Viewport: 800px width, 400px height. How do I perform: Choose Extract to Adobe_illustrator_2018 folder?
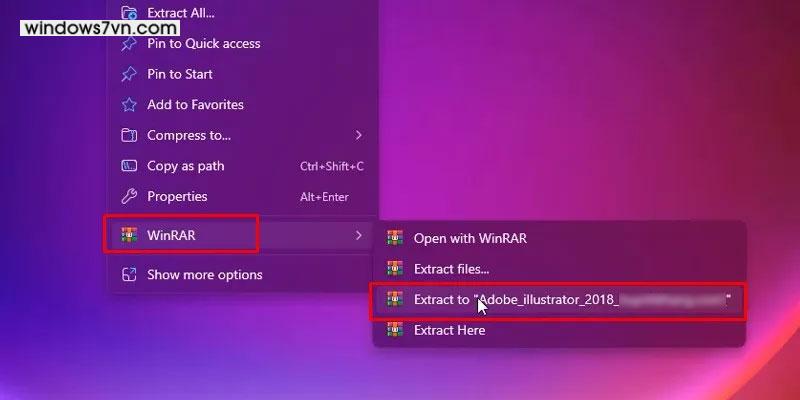558,300
